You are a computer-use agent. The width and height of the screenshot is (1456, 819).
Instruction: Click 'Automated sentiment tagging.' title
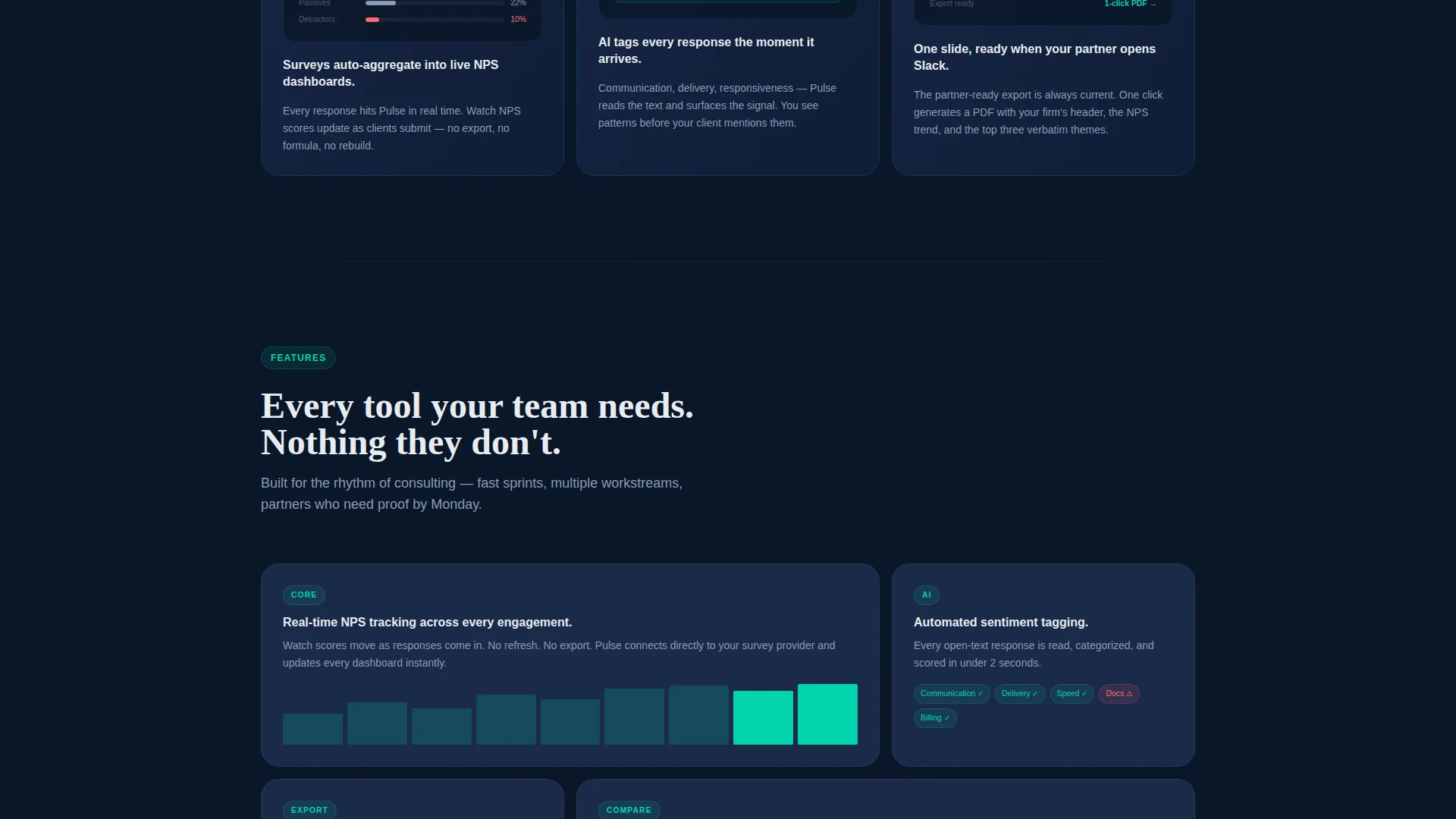[1001, 623]
